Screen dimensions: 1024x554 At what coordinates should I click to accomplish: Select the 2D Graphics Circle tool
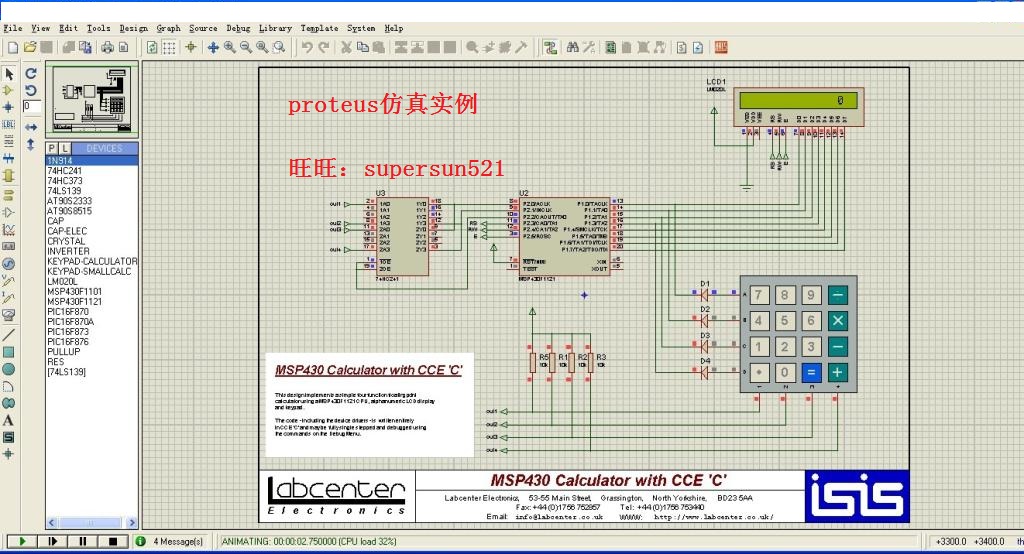[x=8, y=369]
